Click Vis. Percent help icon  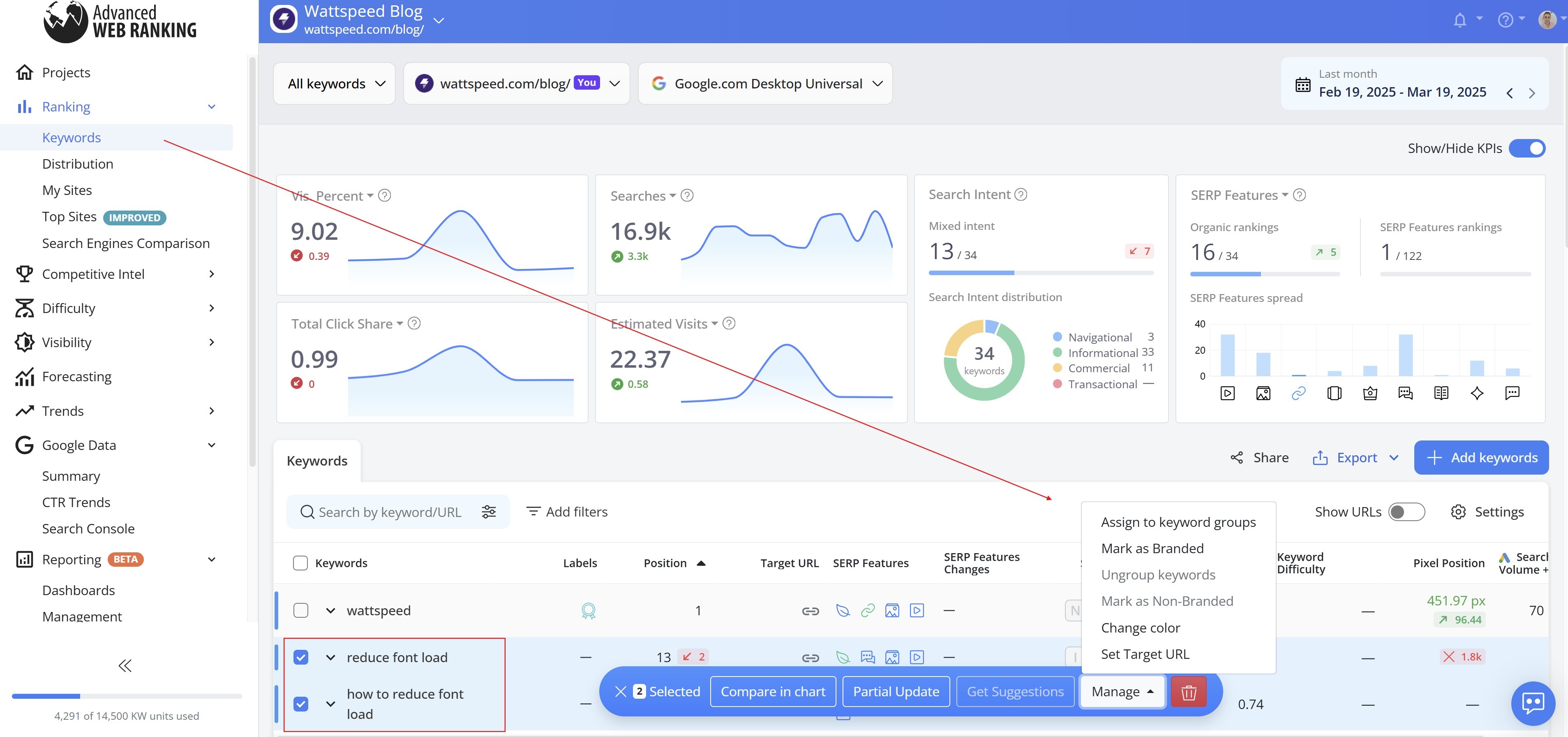point(384,195)
